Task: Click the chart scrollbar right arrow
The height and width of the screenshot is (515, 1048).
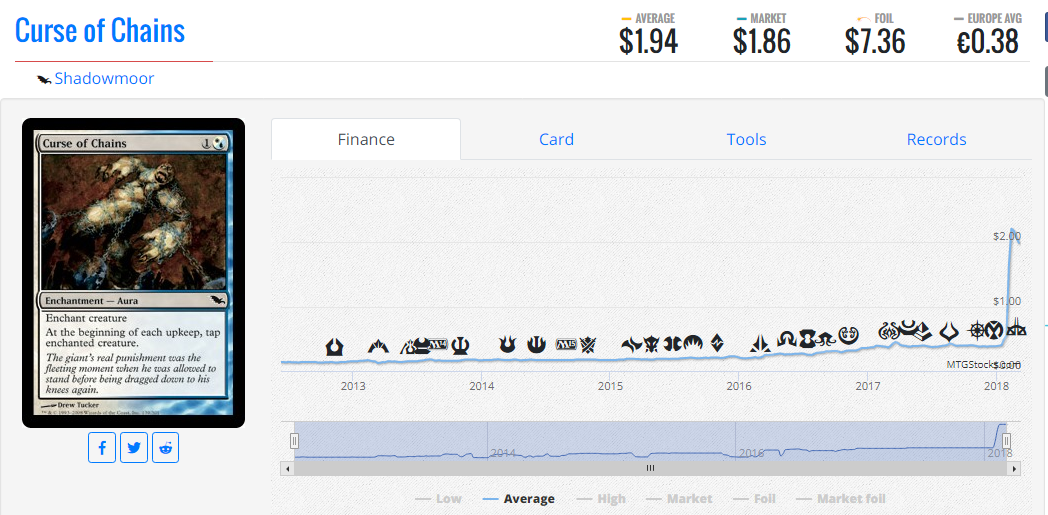Action: [x=1015, y=469]
